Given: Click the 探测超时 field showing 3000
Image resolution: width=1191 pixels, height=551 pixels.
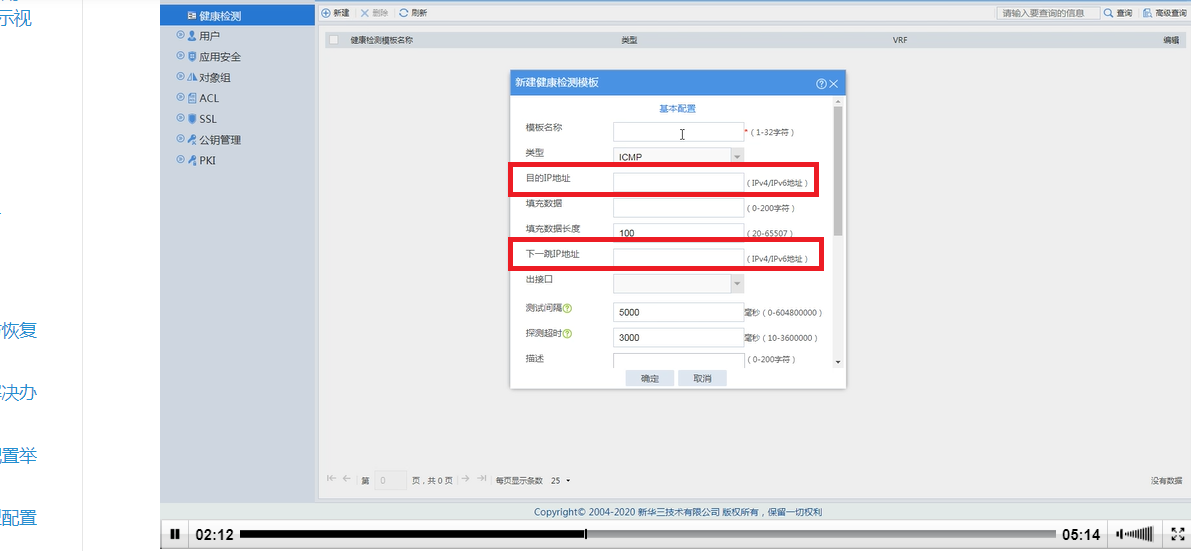Looking at the screenshot, I should coord(679,337).
